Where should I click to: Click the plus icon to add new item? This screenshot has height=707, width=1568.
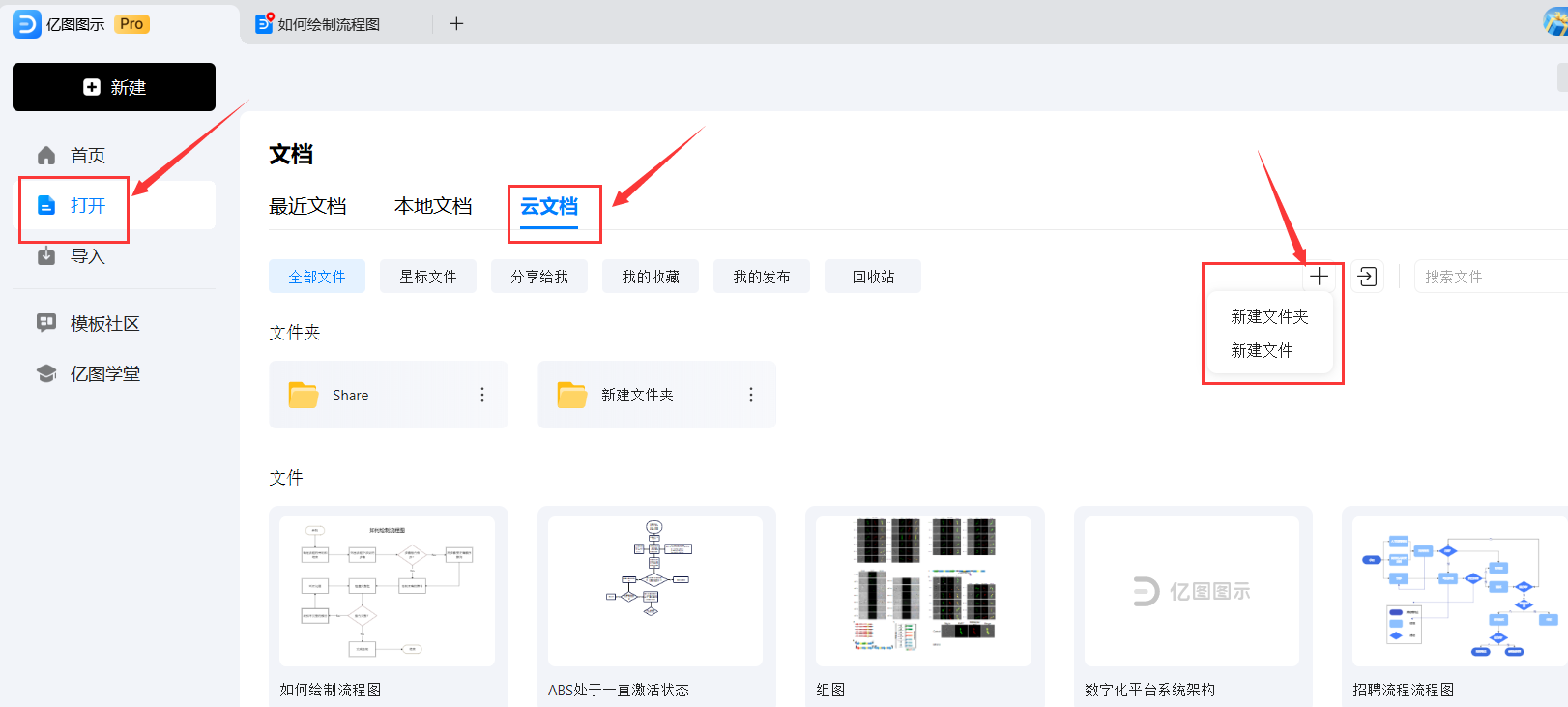point(1319,277)
